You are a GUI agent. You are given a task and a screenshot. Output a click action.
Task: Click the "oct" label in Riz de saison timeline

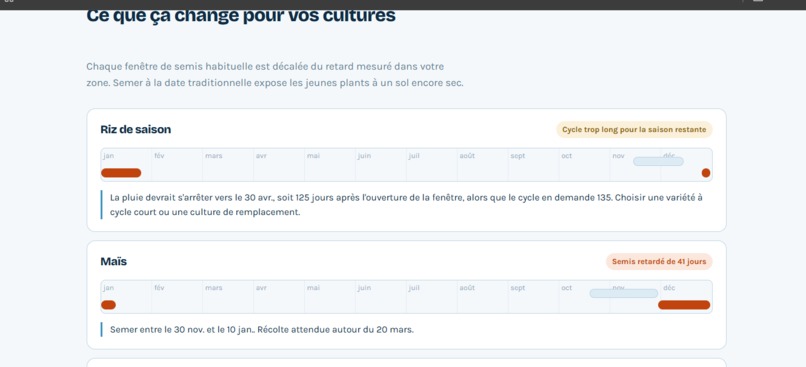(566, 156)
